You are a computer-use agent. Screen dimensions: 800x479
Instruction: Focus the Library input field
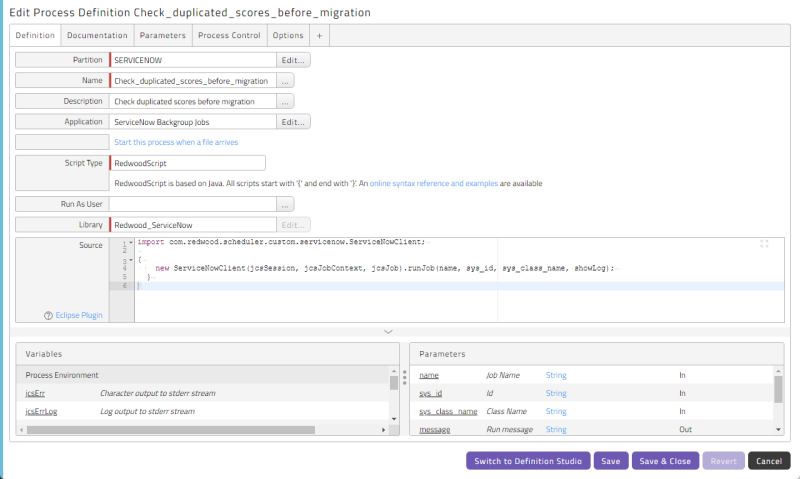tap(193, 225)
